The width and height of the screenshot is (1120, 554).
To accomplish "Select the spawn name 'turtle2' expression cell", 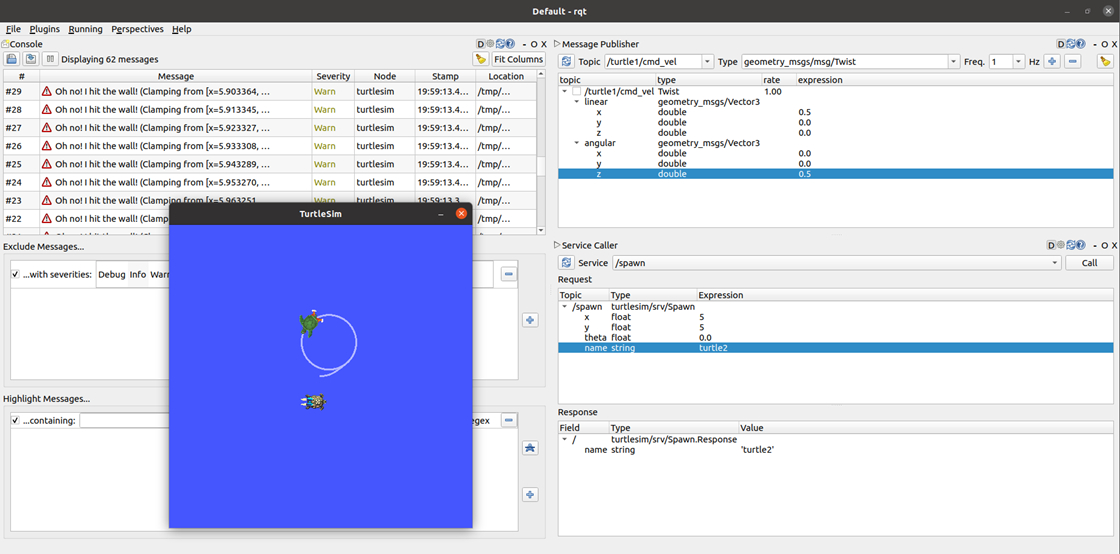I will pos(904,348).
